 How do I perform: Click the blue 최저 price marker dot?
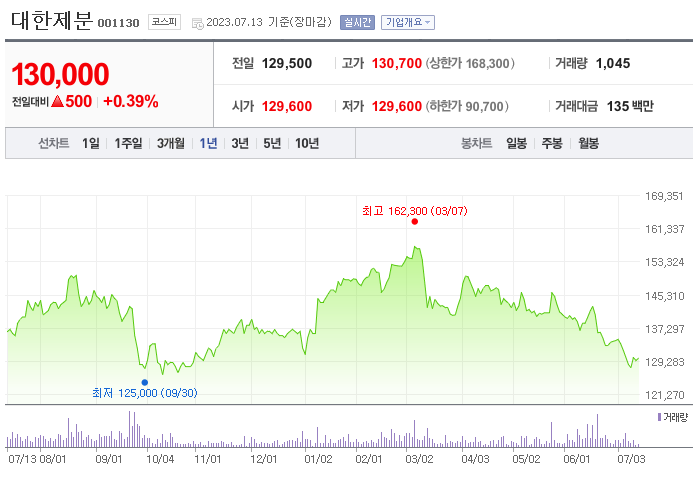tap(145, 382)
